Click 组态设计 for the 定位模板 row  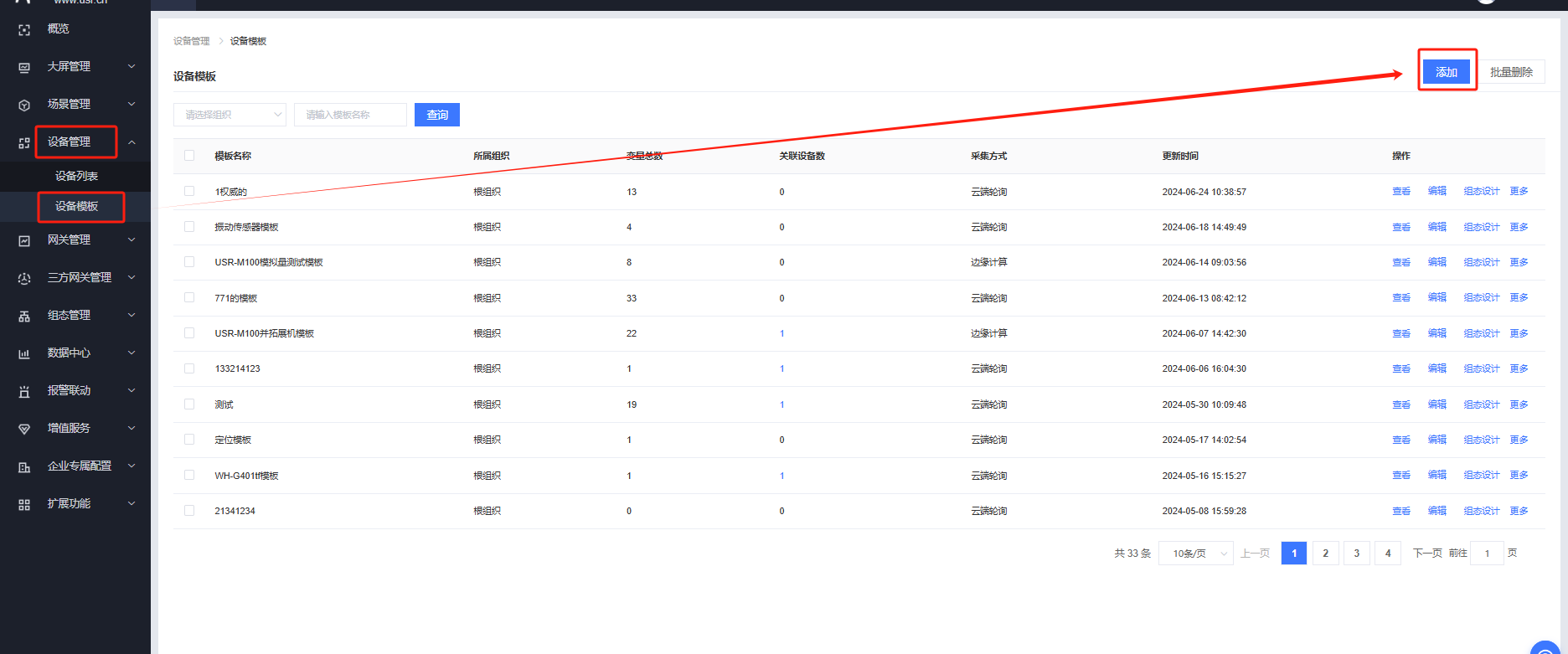tap(1482, 440)
